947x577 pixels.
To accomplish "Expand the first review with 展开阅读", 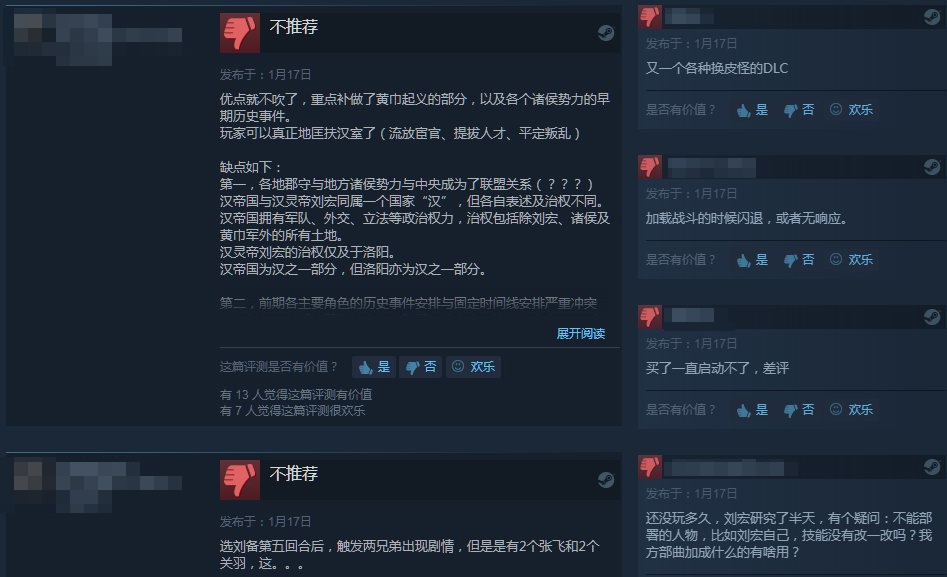I will pos(580,333).
